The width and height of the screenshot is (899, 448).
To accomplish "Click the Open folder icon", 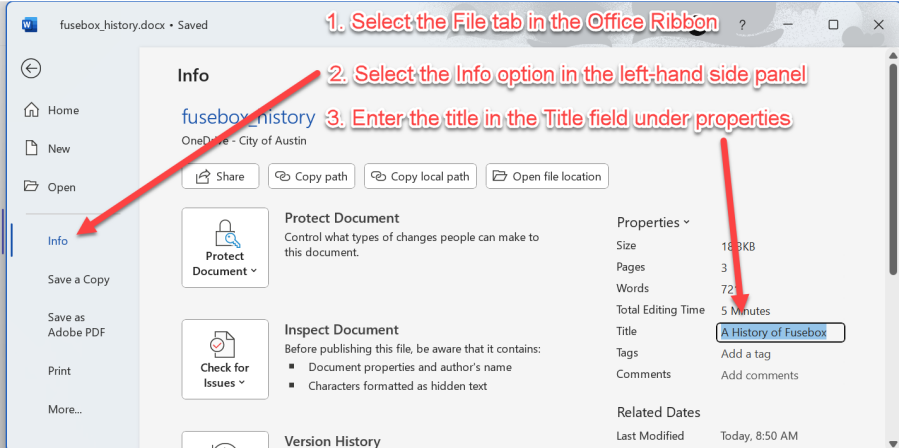I will tap(31, 186).
